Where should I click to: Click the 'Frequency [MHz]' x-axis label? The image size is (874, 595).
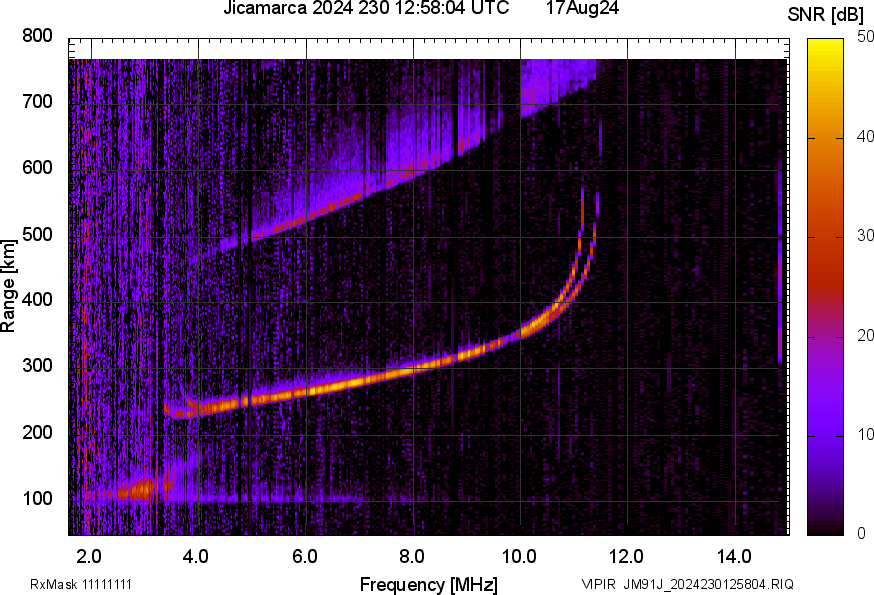tap(429, 585)
